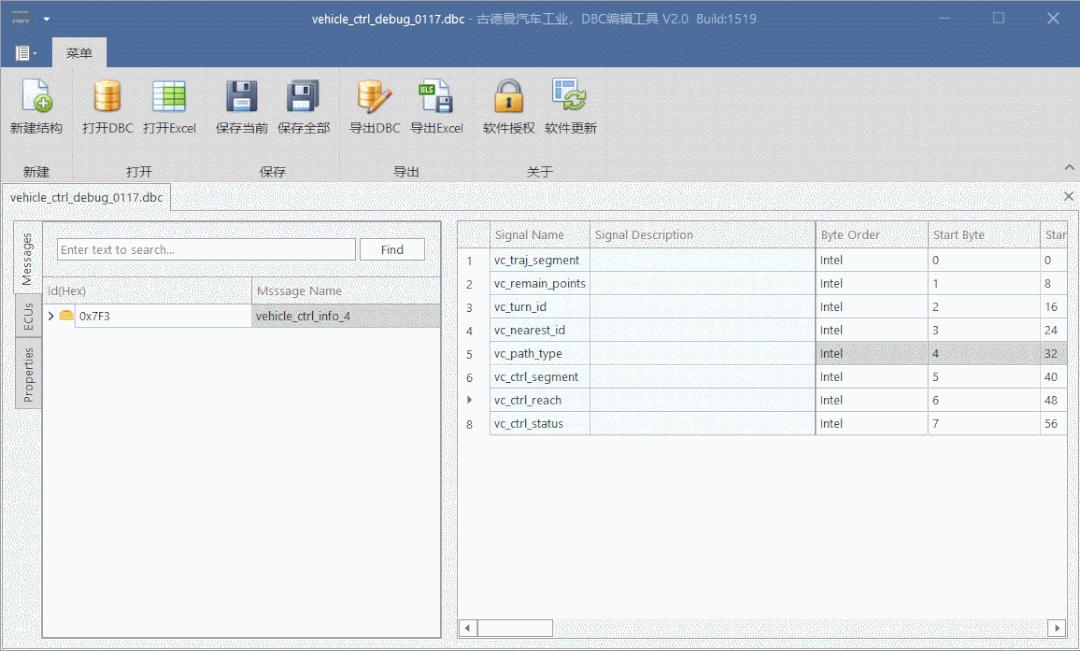Screen dimensions: 1080x651
Task: Open the application menu icon beside 菜单
Action: [x=25, y=53]
